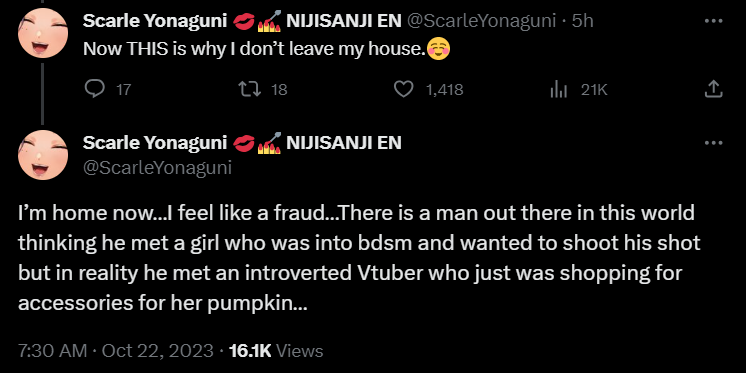Click the second tweet's profile avatar

coord(43,155)
